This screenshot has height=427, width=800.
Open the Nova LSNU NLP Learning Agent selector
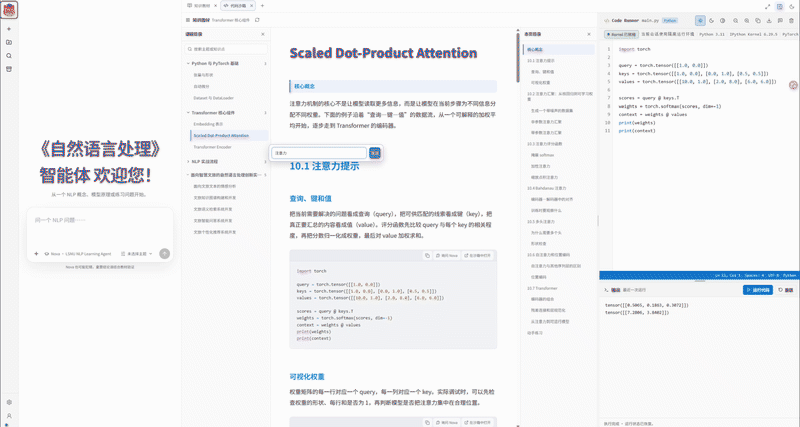[78, 254]
